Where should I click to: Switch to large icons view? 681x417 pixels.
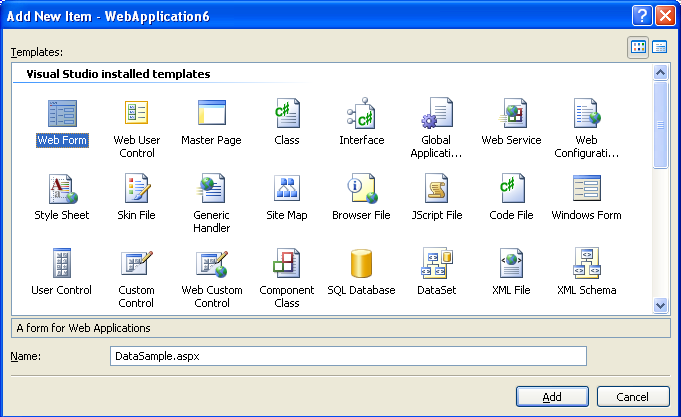pyautogui.click(x=638, y=47)
